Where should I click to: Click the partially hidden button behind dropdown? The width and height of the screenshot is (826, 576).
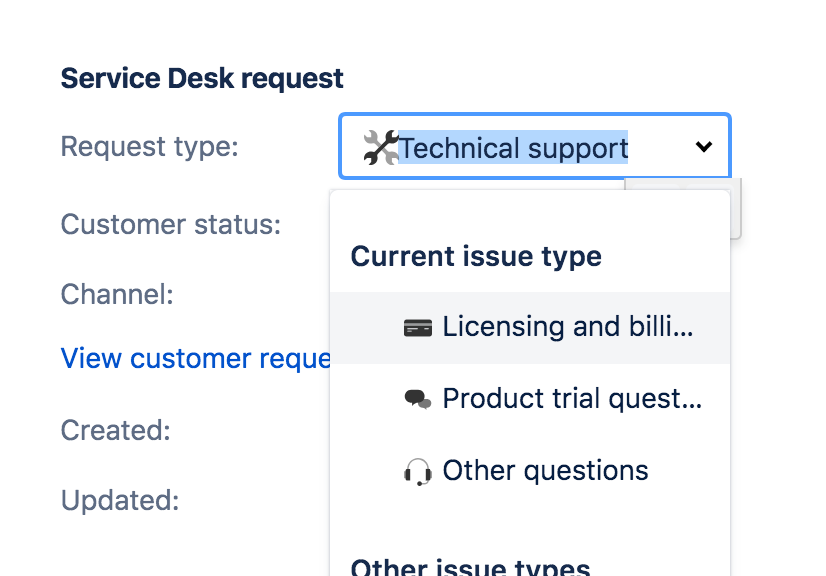coord(735,210)
